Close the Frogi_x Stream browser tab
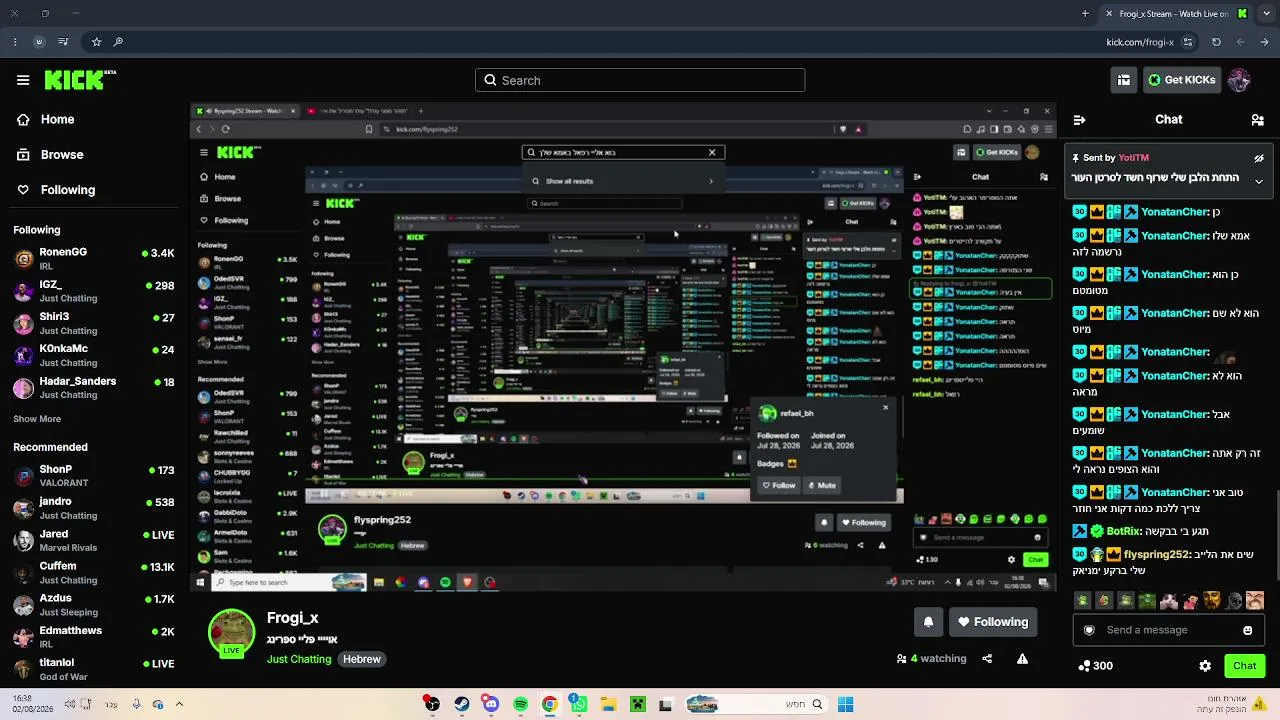Viewport: 1280px width, 720px height. [1108, 14]
